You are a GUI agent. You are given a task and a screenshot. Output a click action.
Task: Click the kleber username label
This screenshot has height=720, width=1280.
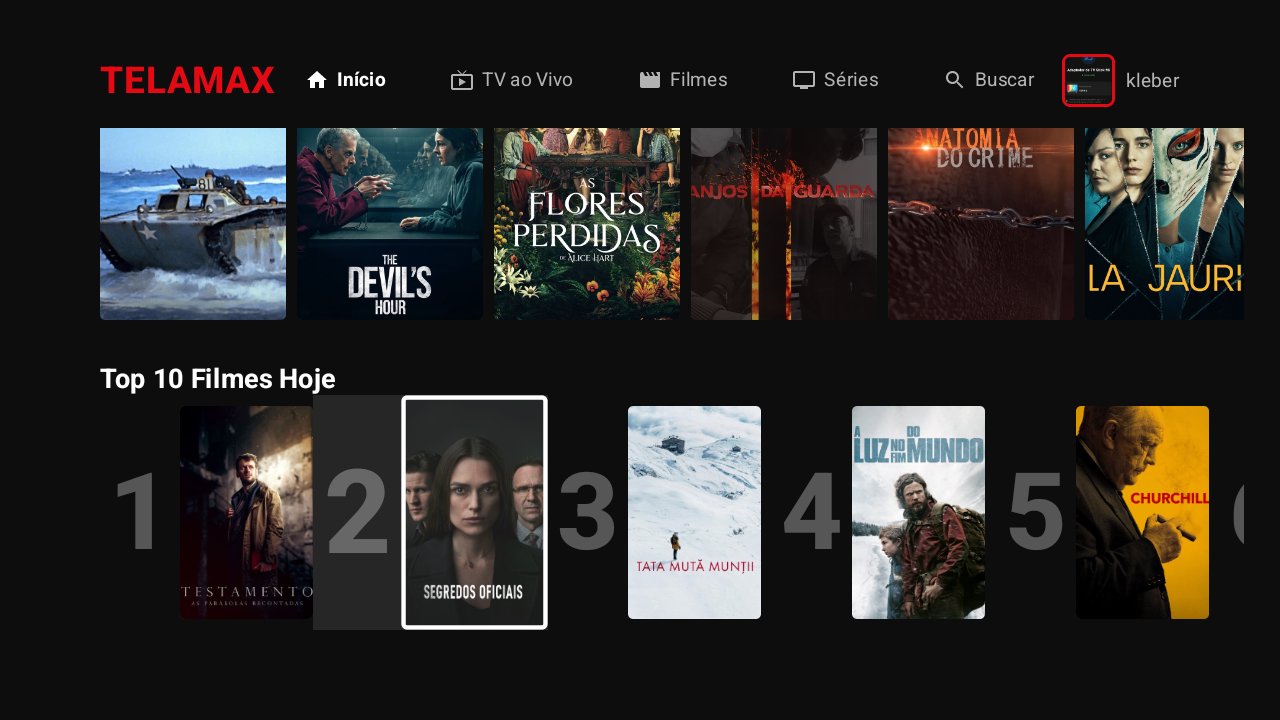point(1152,81)
